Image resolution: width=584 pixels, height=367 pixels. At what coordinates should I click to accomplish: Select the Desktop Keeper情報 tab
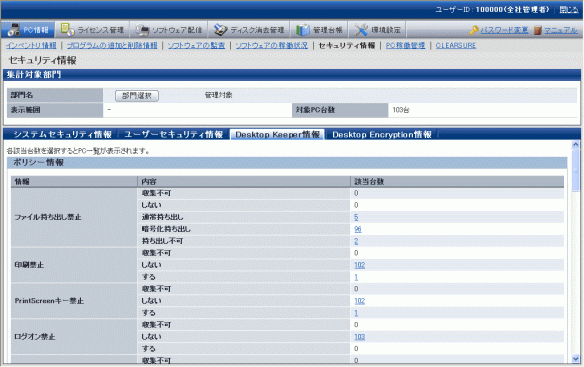pos(277,135)
